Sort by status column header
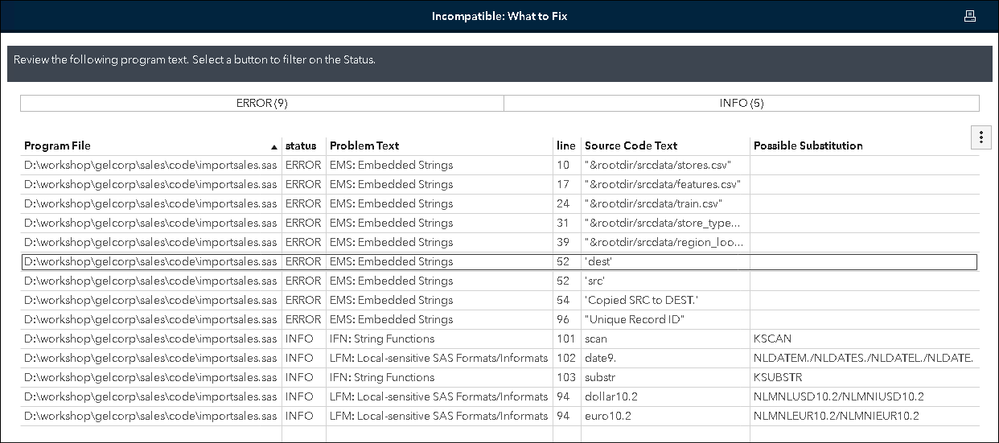999x443 pixels. tap(301, 146)
